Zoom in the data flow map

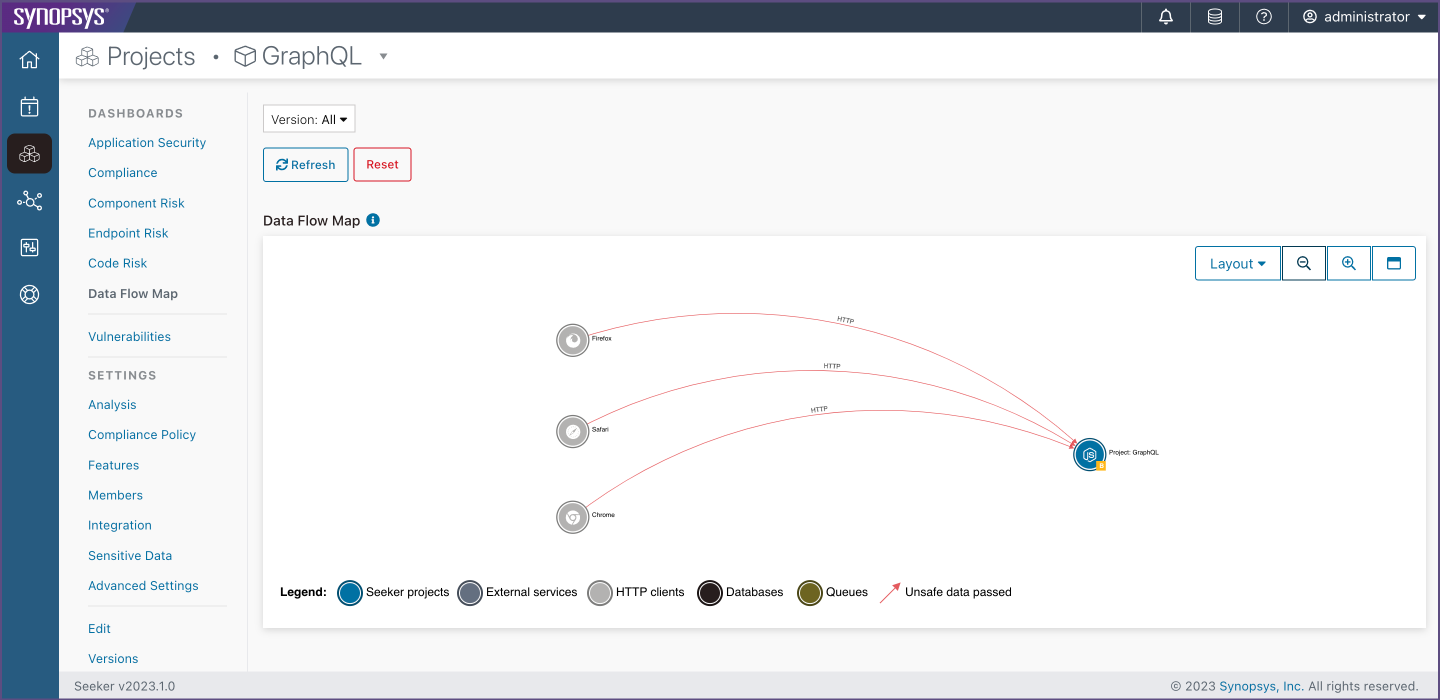pos(1349,264)
